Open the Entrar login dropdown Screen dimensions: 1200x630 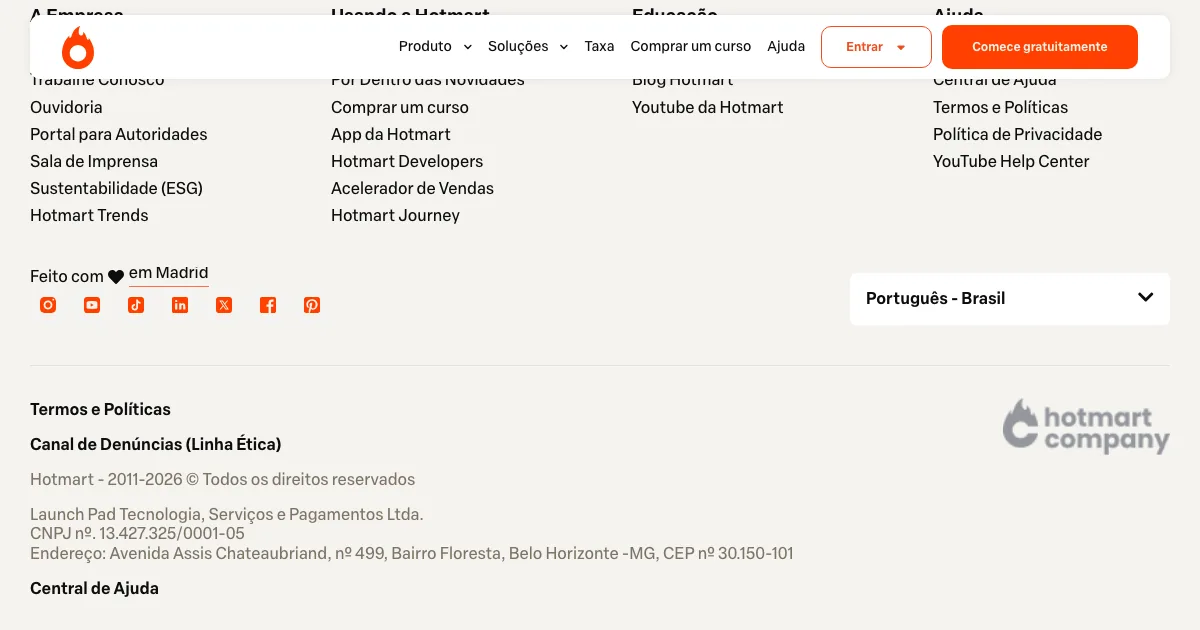pyautogui.click(x=876, y=47)
